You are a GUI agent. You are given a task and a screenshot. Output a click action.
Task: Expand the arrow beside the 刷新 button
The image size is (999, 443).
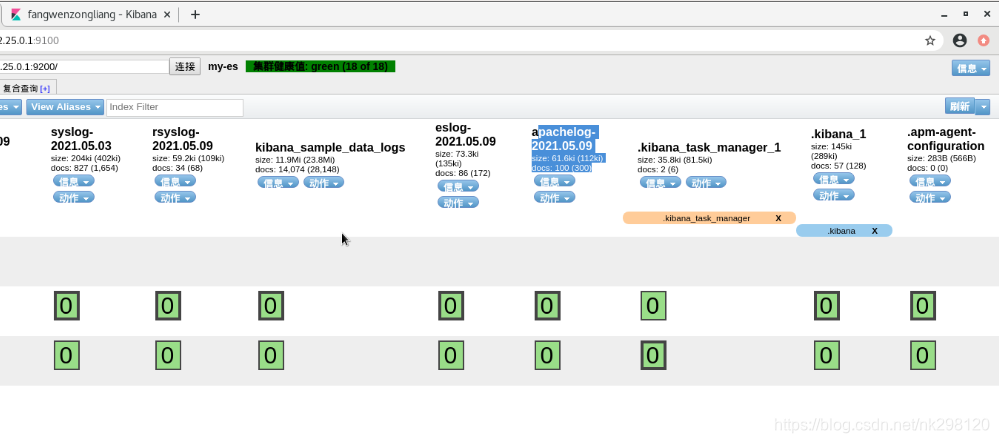coord(983,107)
